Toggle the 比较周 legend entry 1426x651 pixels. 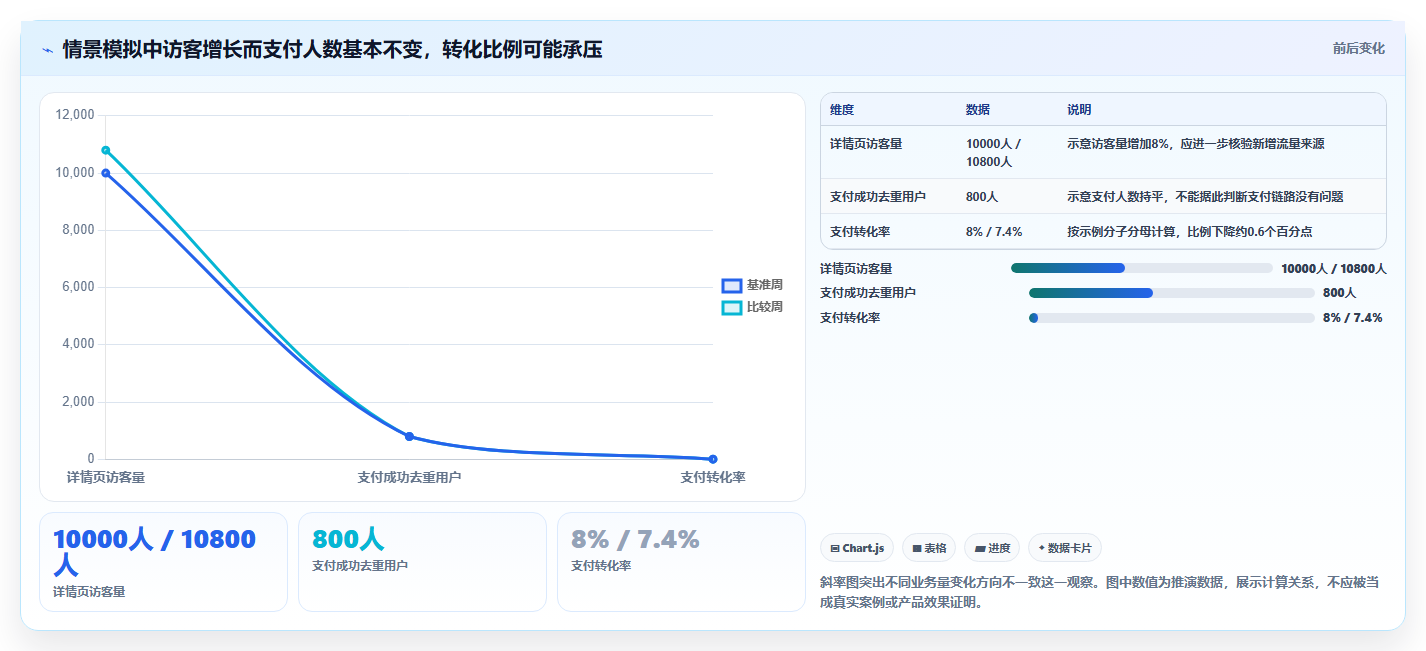[x=752, y=307]
